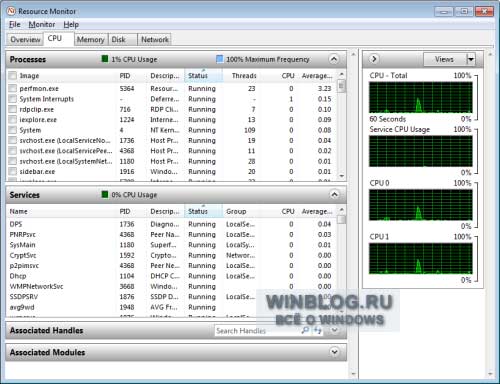Viewport: 500px width, 384px height.
Task: Check the System process checkbox
Action: click(x=13, y=130)
